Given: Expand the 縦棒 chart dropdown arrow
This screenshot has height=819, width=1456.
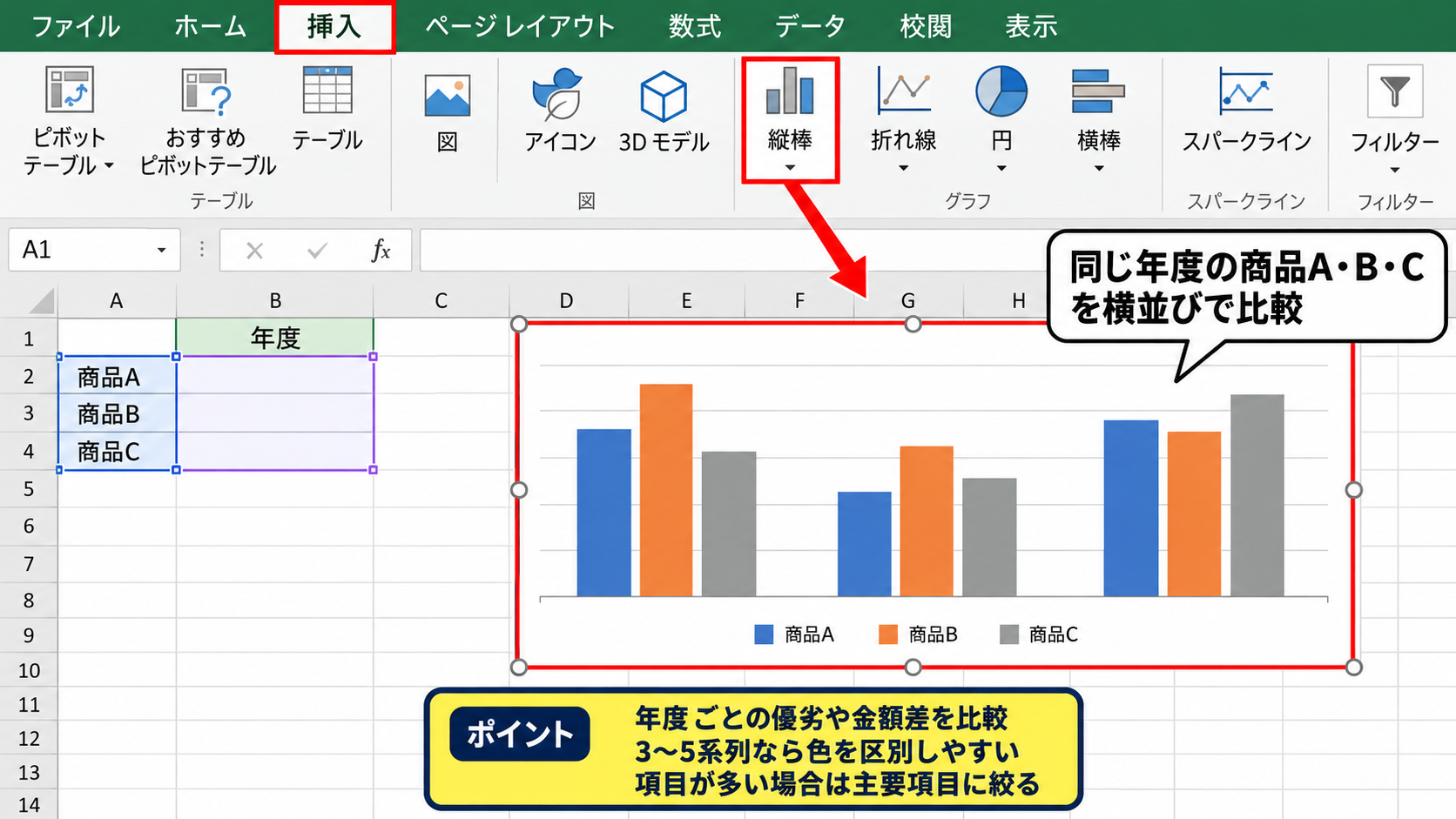Looking at the screenshot, I should 790,168.
